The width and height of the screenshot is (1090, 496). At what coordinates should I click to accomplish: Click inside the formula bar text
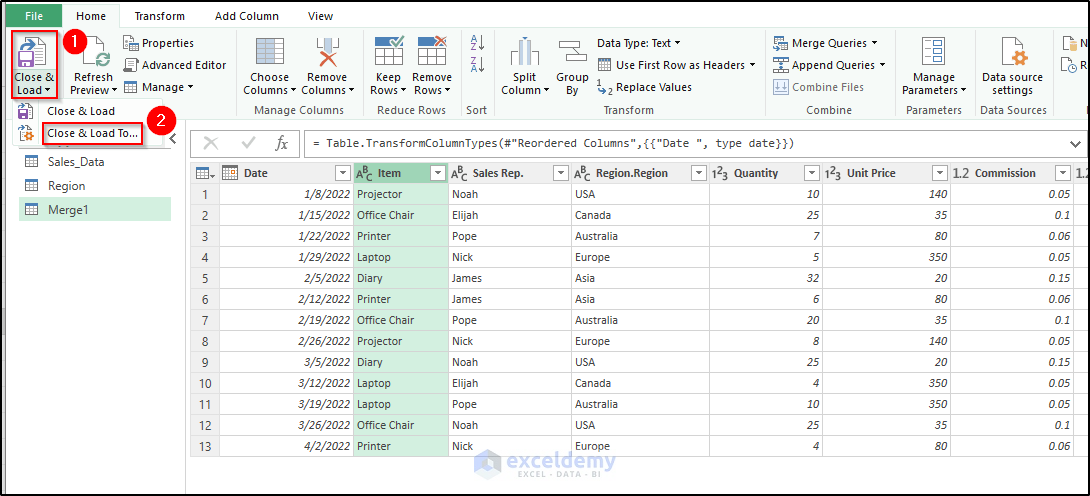pos(553,144)
